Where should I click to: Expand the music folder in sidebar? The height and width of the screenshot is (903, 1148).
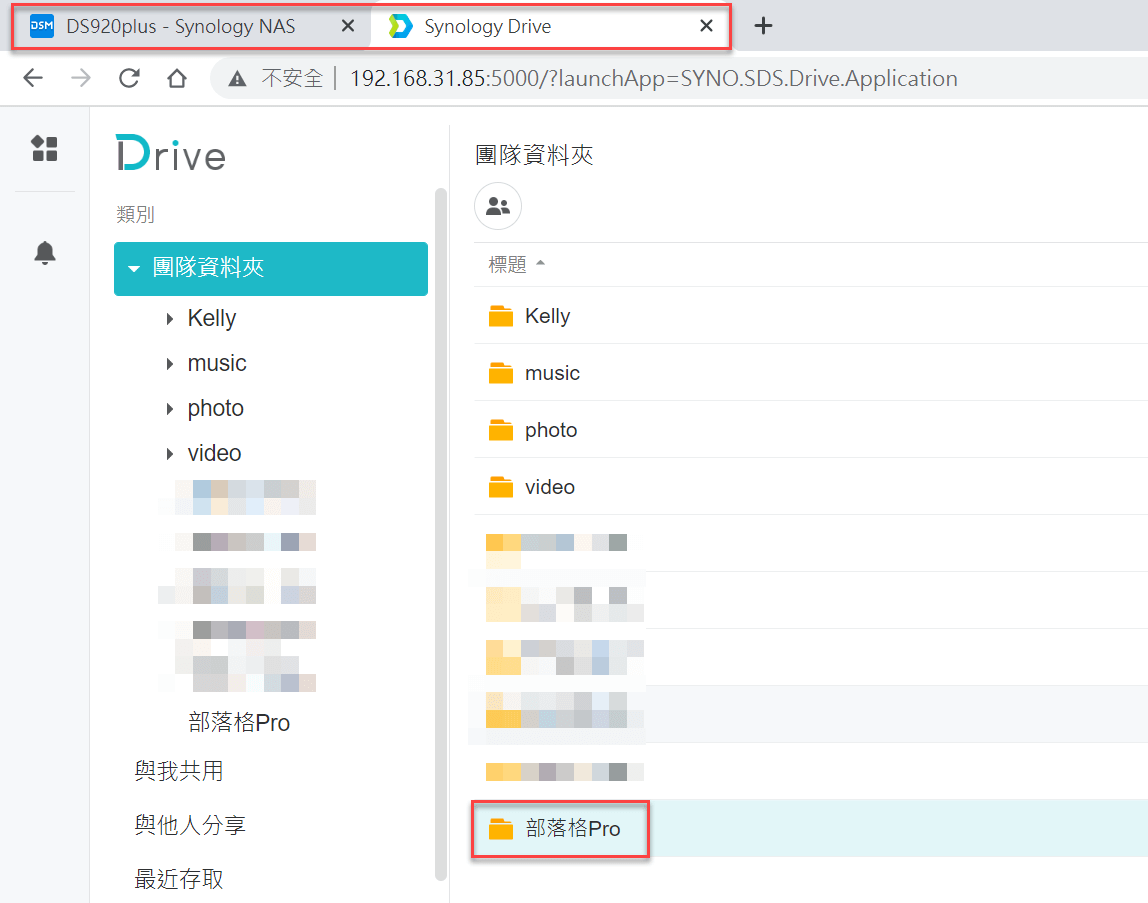coord(170,364)
